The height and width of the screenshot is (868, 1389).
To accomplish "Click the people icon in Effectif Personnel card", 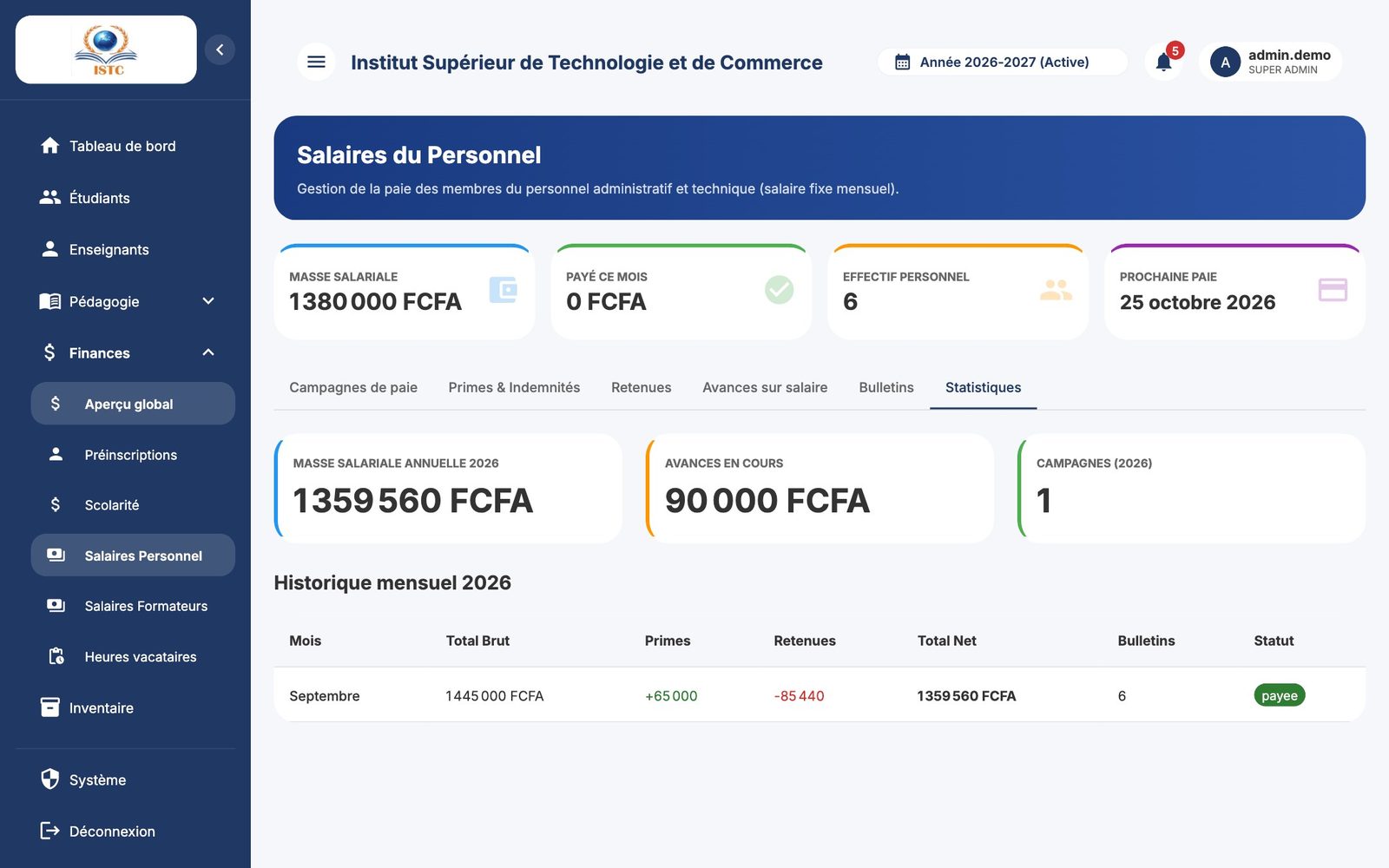I will tap(1056, 289).
